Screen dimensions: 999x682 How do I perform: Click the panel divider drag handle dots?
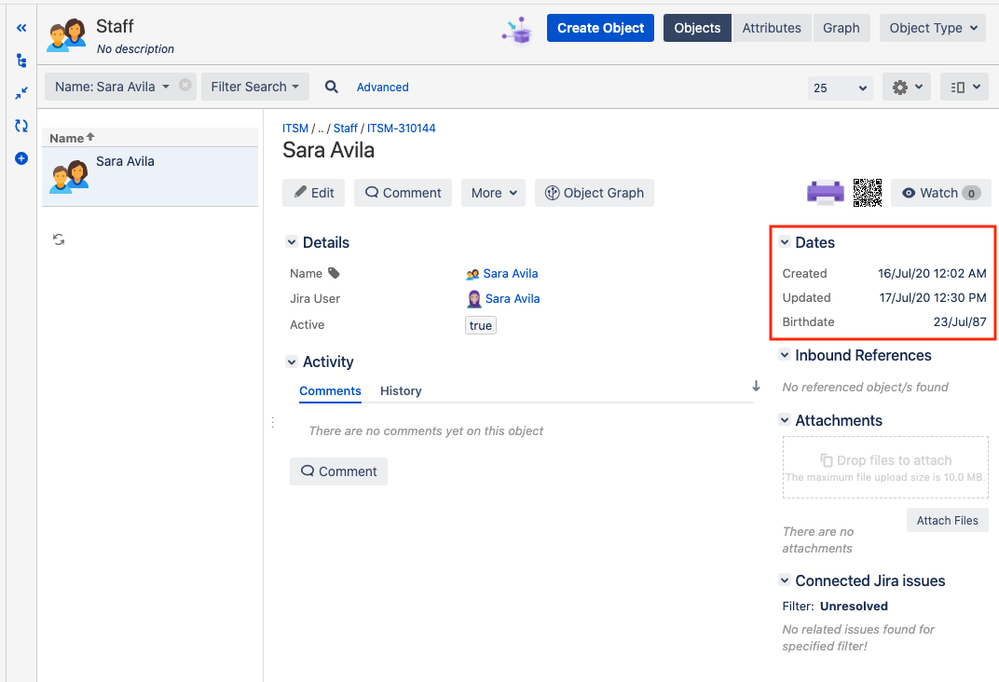point(273,422)
